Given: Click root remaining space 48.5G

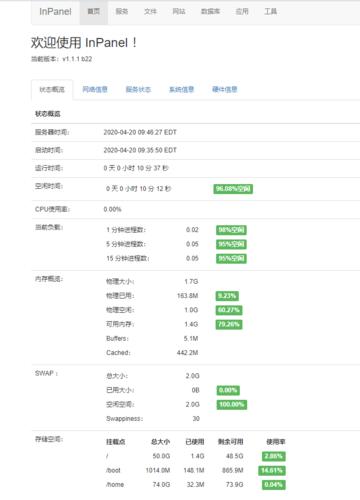Looking at the screenshot, I should (x=235, y=456).
